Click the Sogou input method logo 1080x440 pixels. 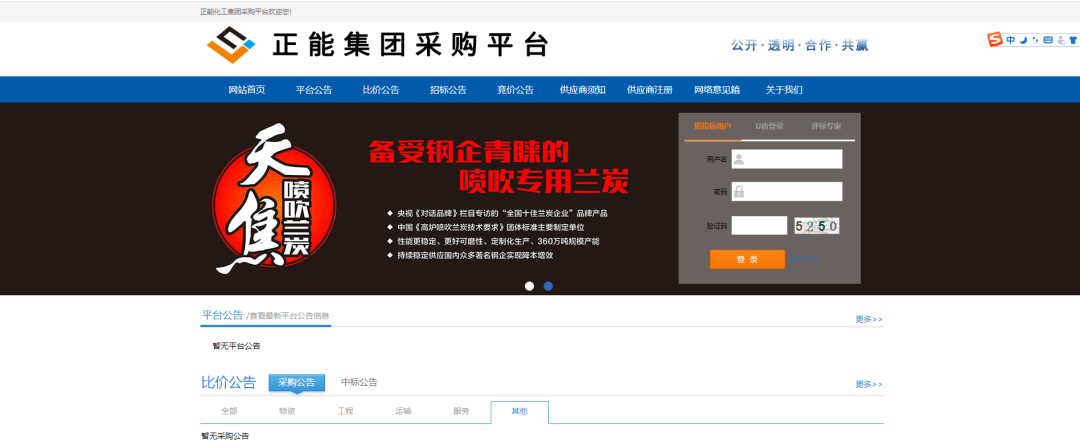[x=995, y=39]
